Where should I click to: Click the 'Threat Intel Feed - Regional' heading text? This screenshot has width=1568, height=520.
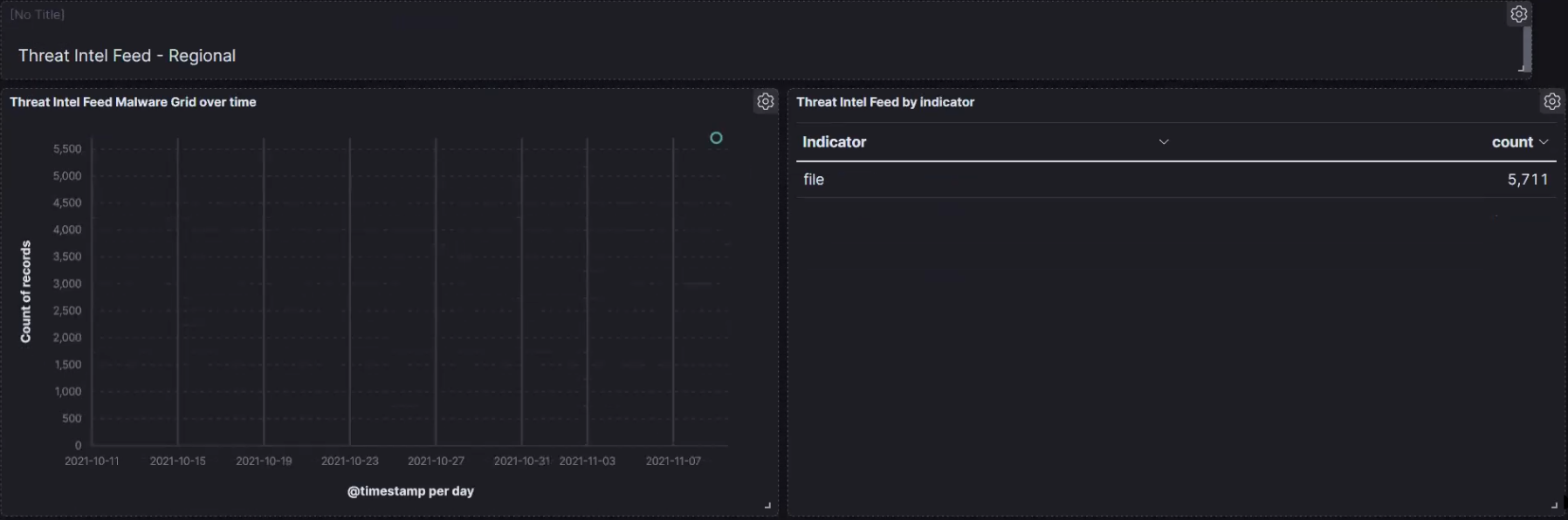127,56
